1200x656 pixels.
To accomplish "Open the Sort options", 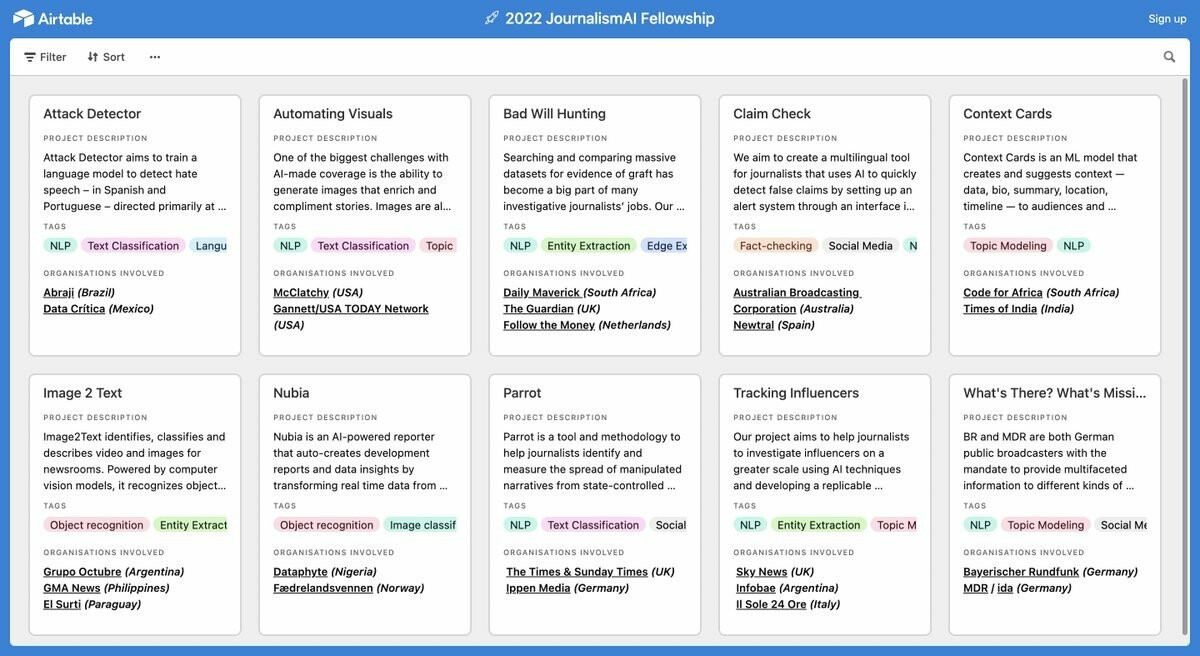I will (106, 57).
